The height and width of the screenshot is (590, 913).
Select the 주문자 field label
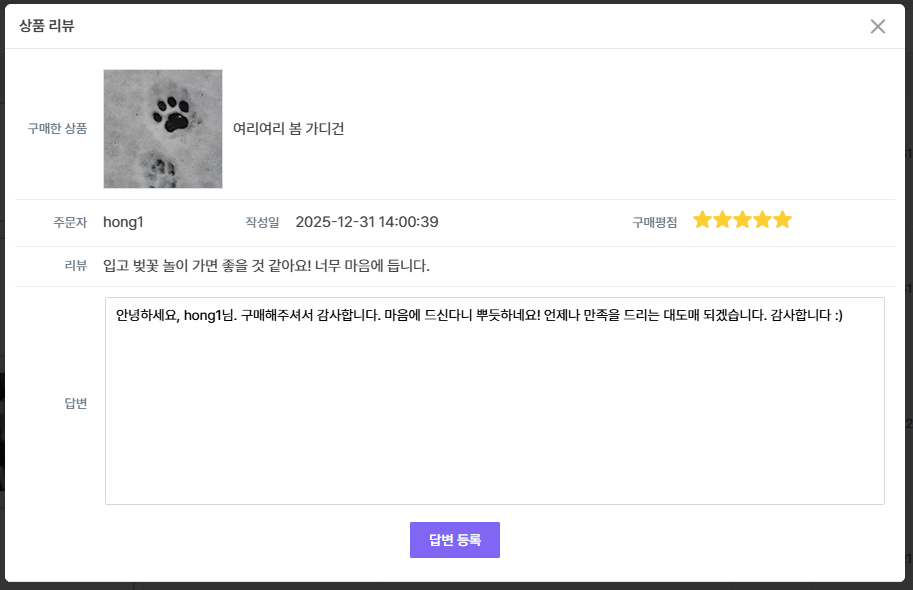(70, 222)
